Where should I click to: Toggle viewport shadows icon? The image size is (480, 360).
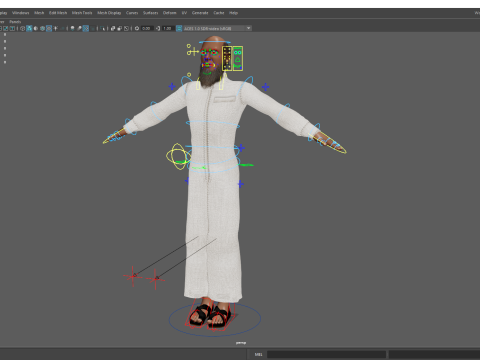tap(62, 28)
